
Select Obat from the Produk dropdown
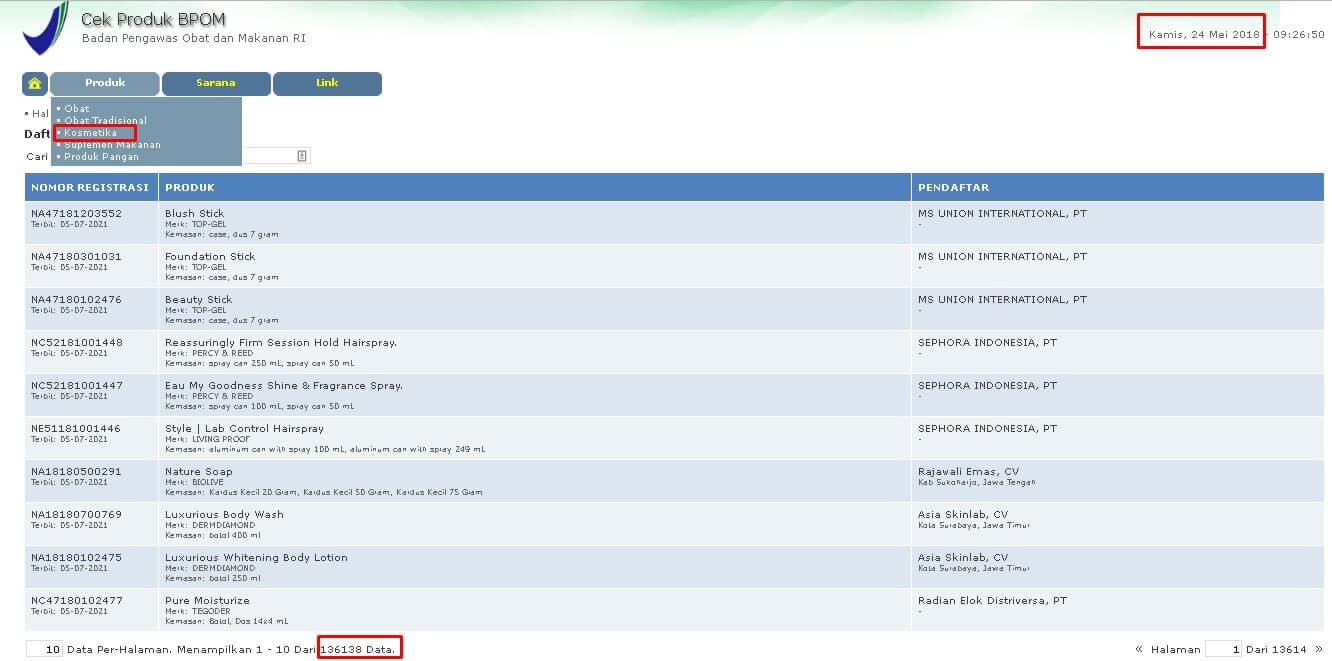pos(77,109)
